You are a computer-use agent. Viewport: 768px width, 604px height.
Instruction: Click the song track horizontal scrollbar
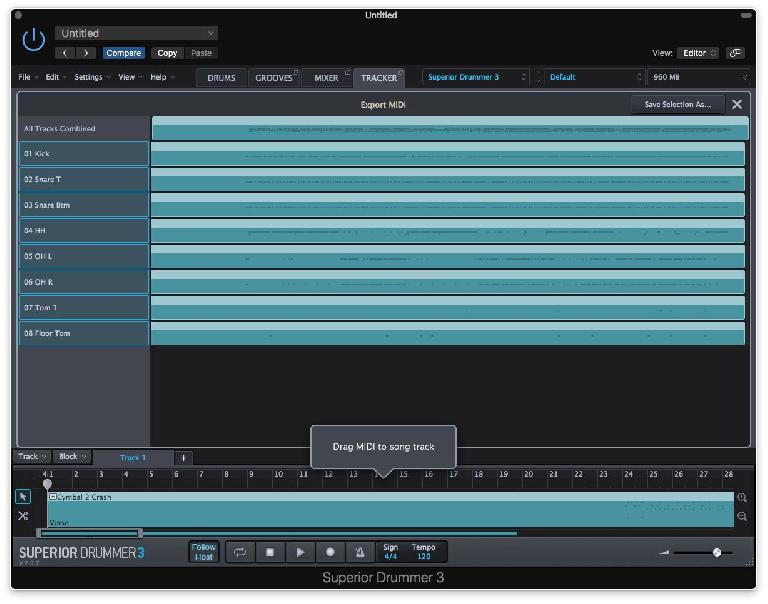tap(90, 533)
